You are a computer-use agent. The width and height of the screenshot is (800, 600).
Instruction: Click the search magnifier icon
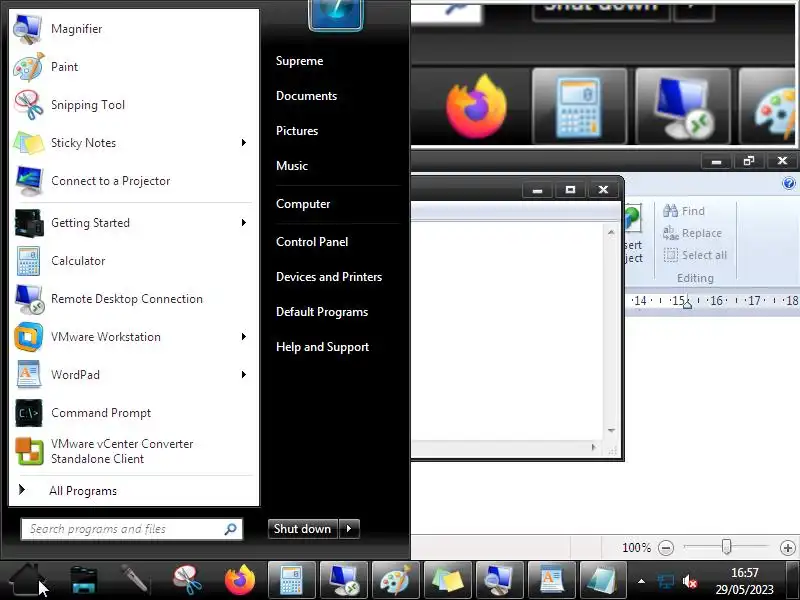[x=231, y=529]
